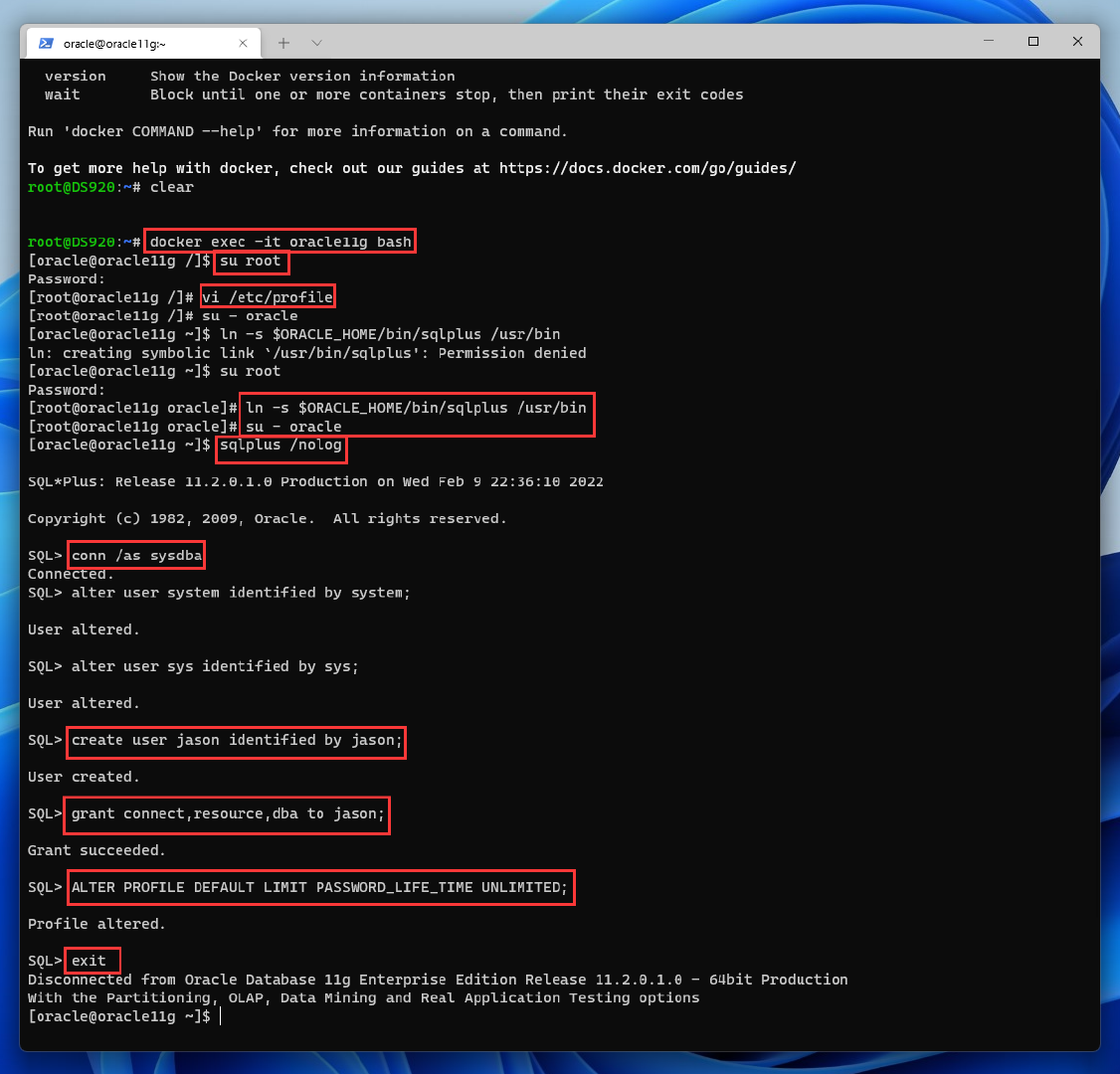
Task: Click the PowerShell icon on the terminal tab
Action: point(46,43)
